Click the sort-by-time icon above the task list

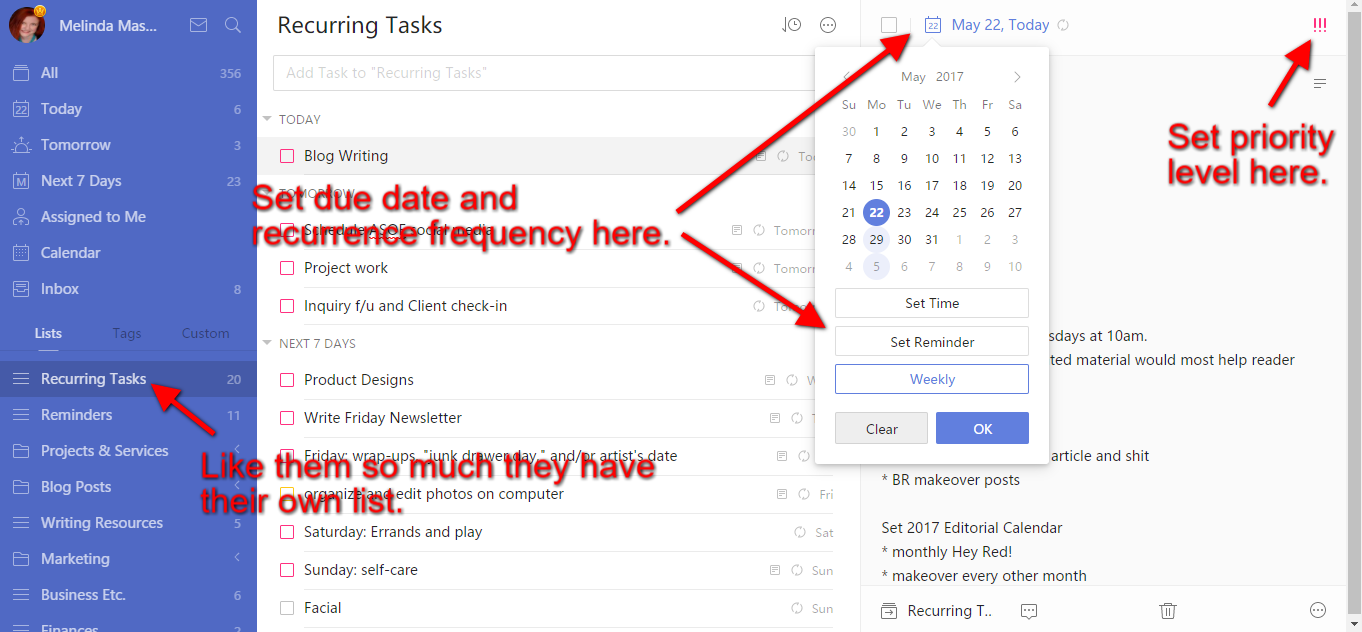click(791, 24)
